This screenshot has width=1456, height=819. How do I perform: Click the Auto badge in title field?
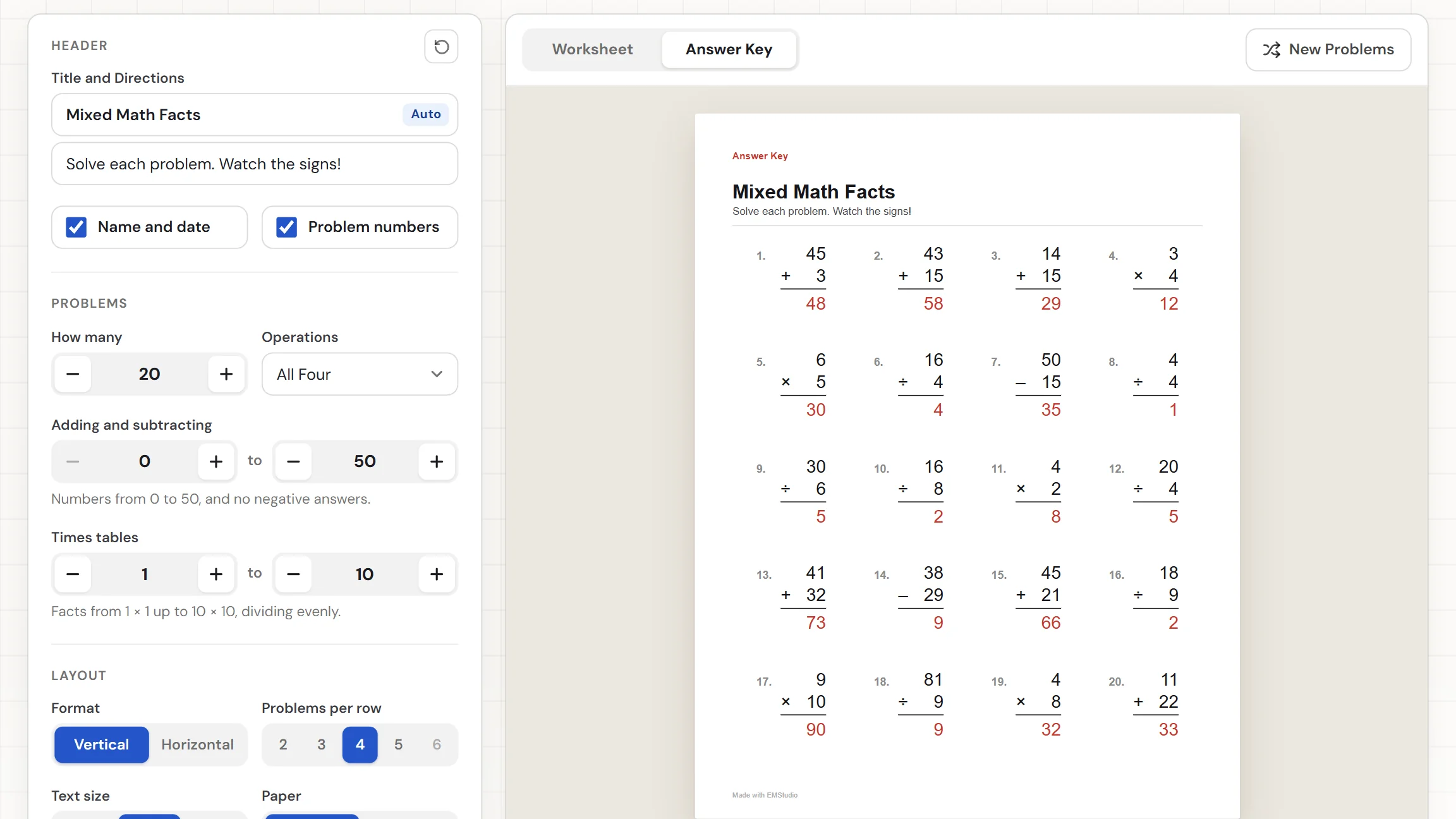(x=426, y=114)
